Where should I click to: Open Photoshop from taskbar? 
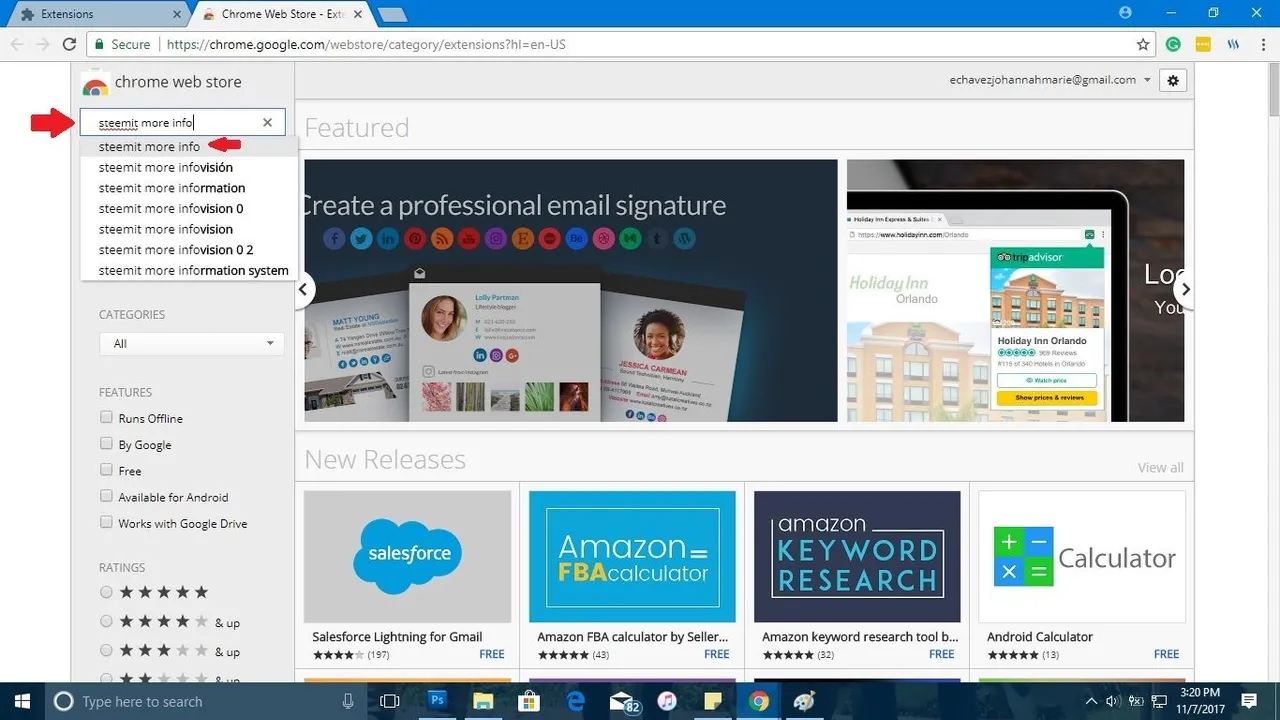point(437,701)
